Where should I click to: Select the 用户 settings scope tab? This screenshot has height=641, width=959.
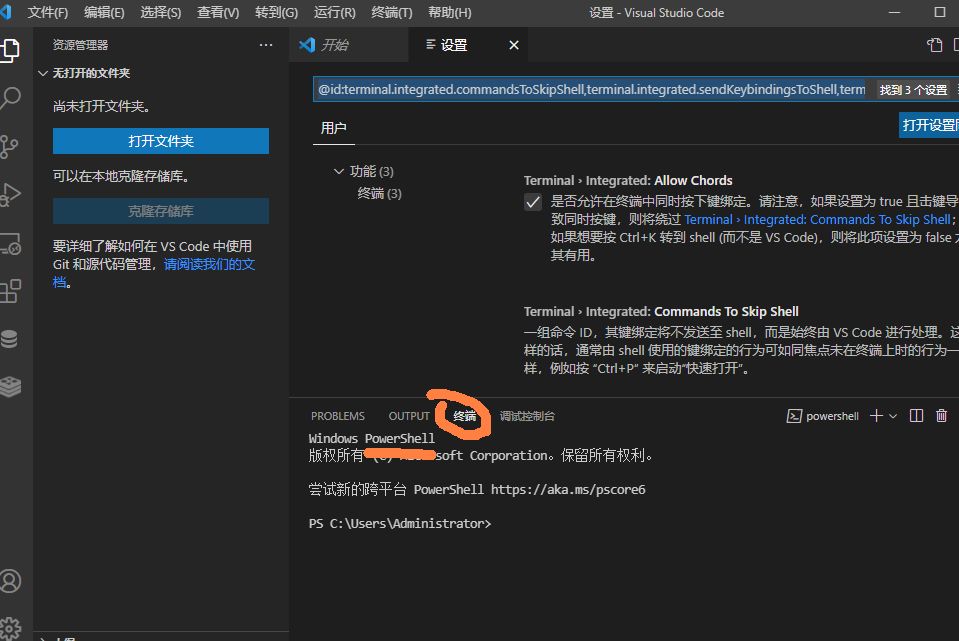tap(333, 128)
